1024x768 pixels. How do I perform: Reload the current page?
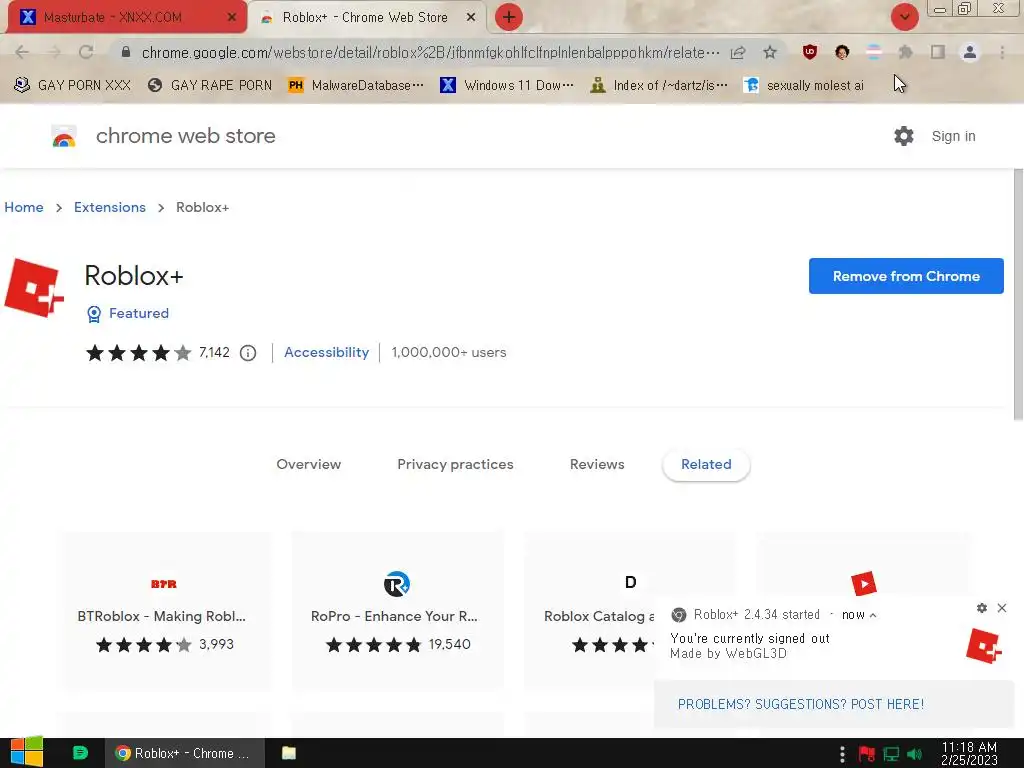coord(86,52)
